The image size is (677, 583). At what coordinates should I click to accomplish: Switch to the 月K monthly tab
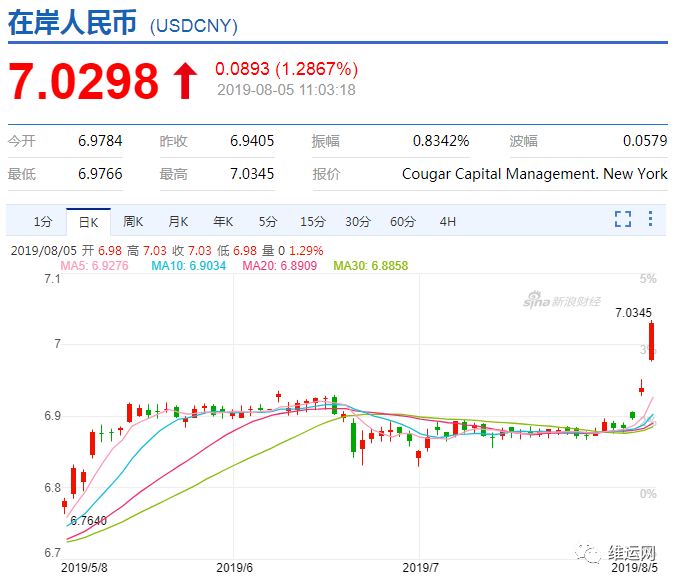coord(178,222)
